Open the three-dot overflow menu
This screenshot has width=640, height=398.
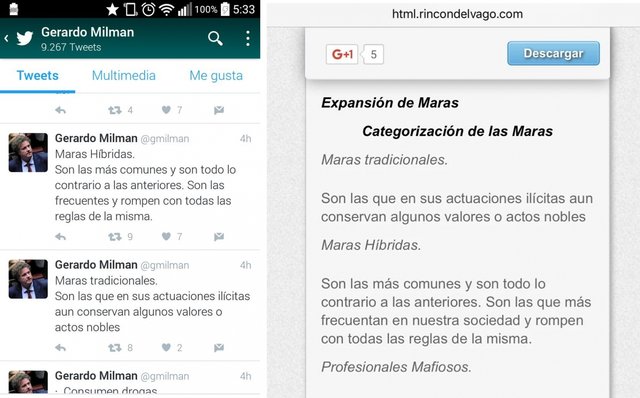(x=248, y=38)
